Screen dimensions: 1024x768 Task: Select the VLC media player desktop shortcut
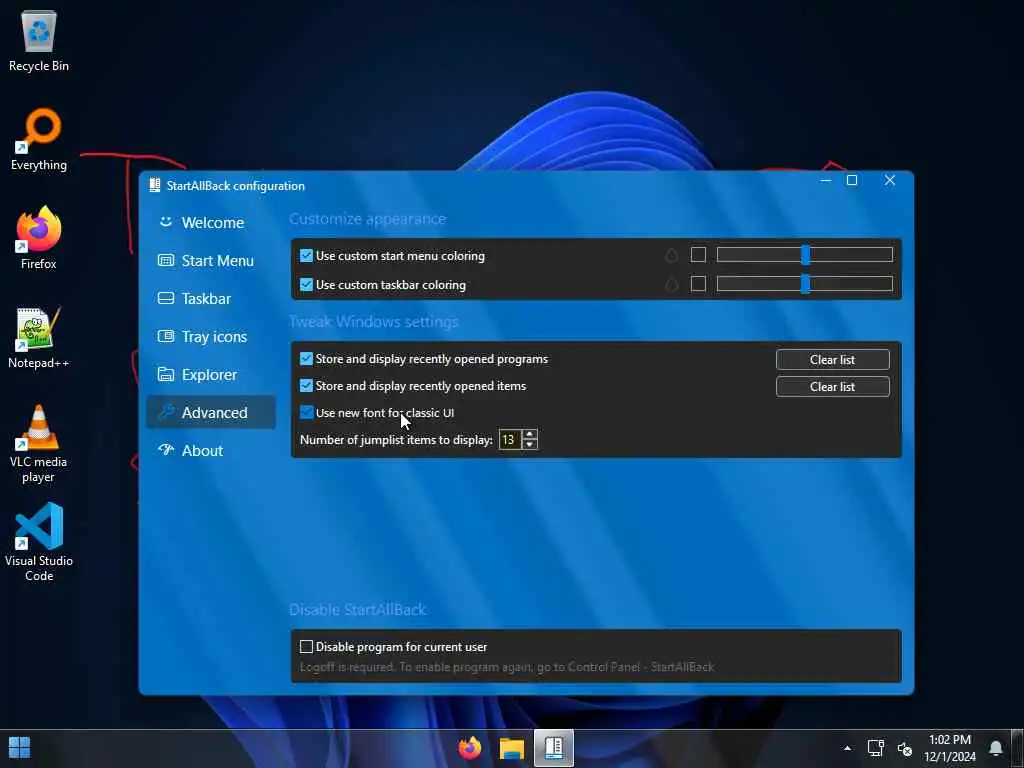pyautogui.click(x=39, y=444)
